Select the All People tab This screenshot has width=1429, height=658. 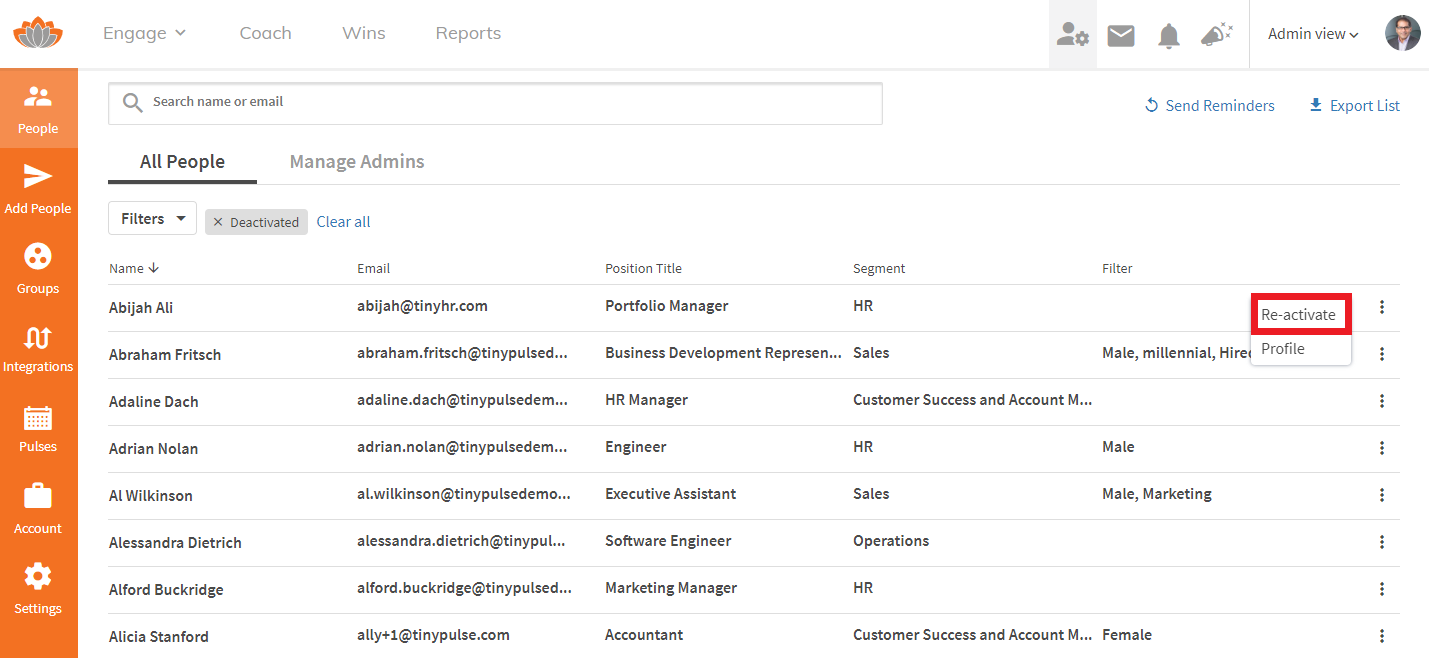coord(182,162)
